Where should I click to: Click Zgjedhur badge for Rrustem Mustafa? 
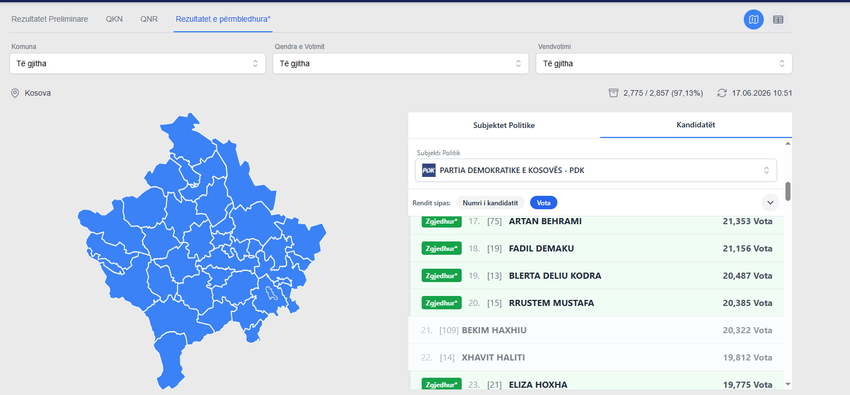(x=441, y=303)
